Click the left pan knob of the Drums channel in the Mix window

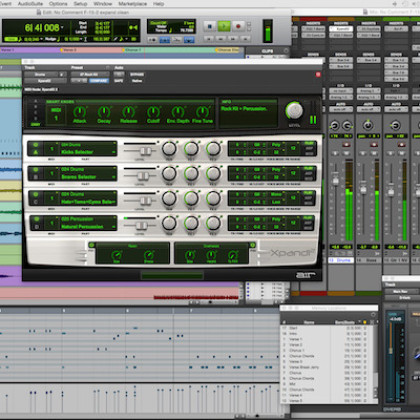click(x=334, y=125)
